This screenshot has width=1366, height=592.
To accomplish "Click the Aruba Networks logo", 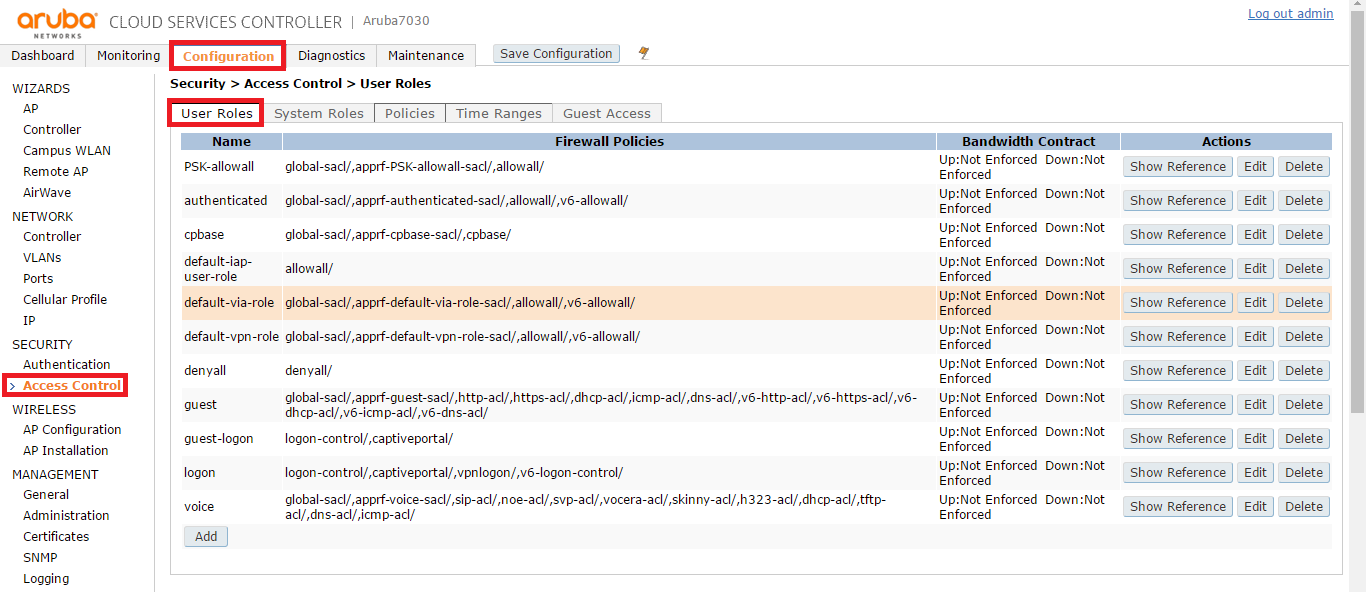I will [x=57, y=22].
